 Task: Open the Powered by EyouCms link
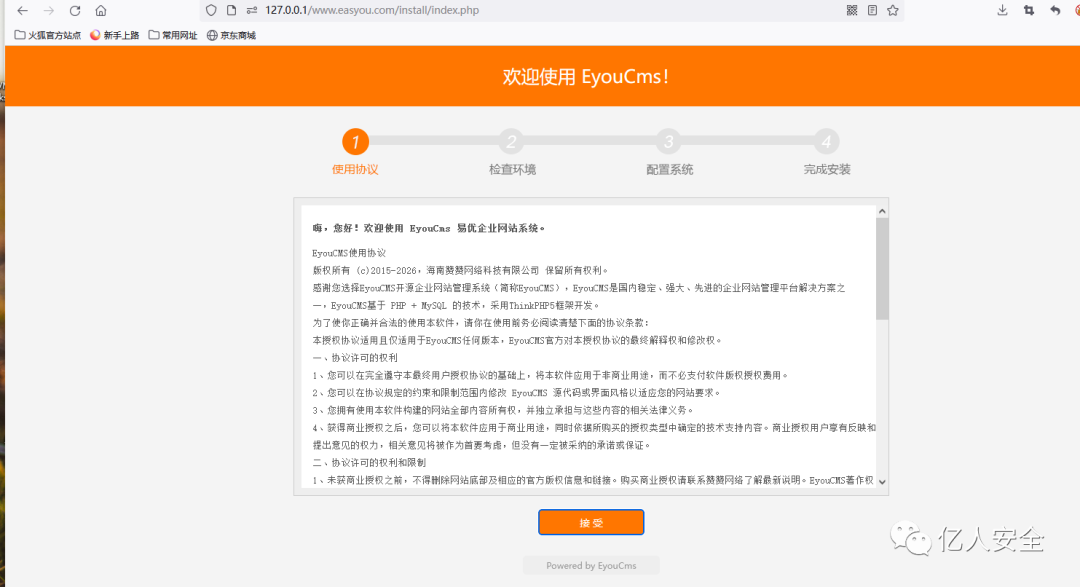click(x=591, y=566)
